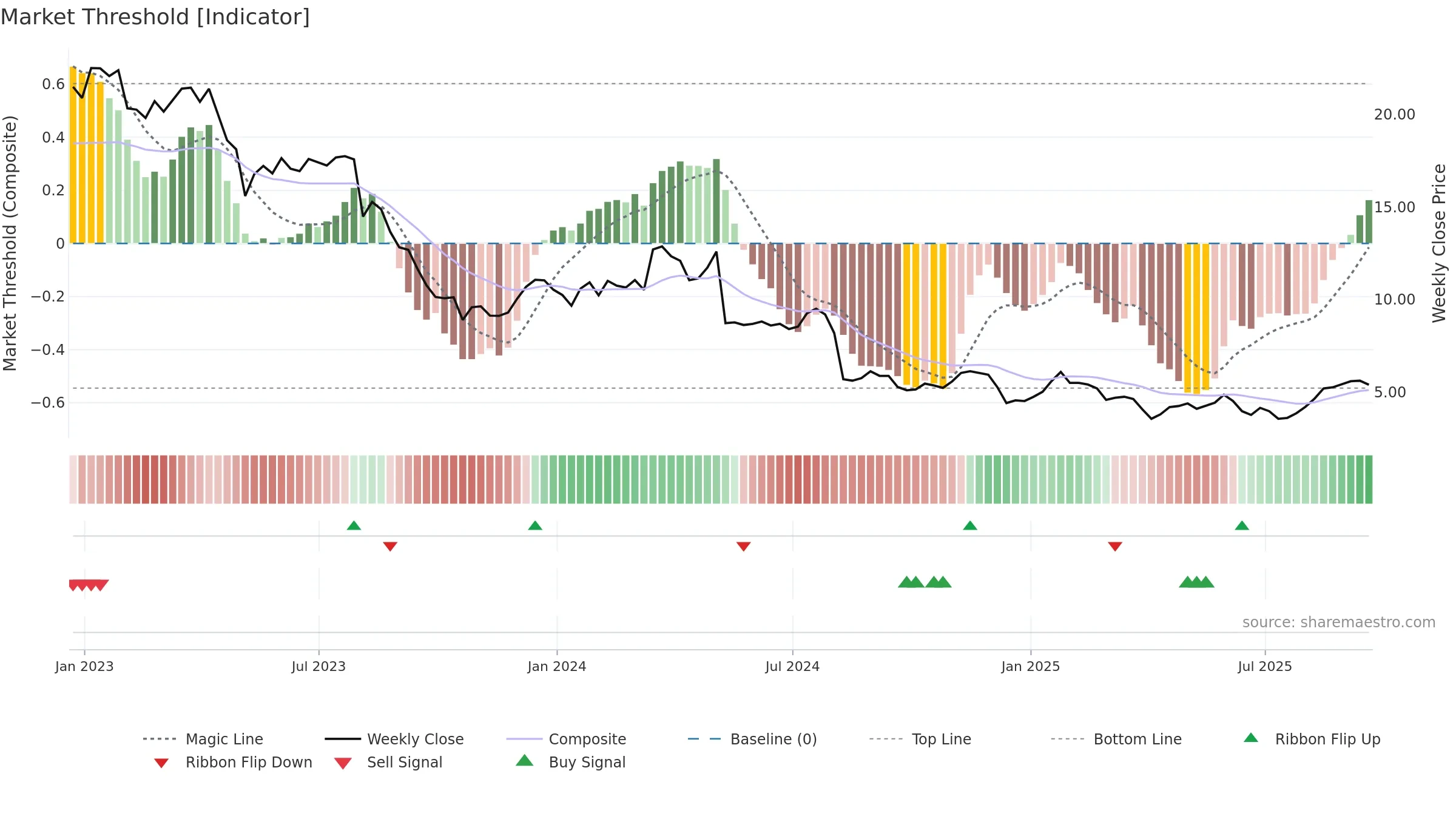Click the Jul 2025 x-axis label
The image size is (1456, 819).
tap(1265, 666)
